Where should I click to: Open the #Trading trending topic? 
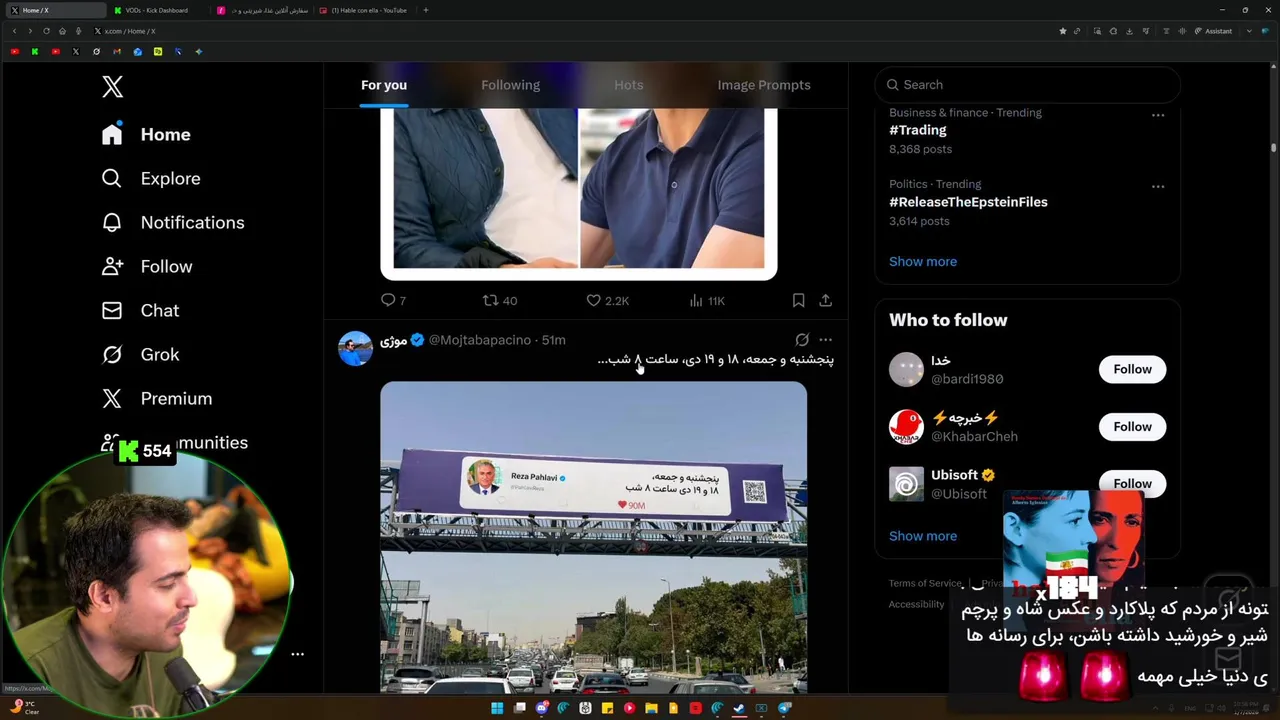(x=917, y=130)
